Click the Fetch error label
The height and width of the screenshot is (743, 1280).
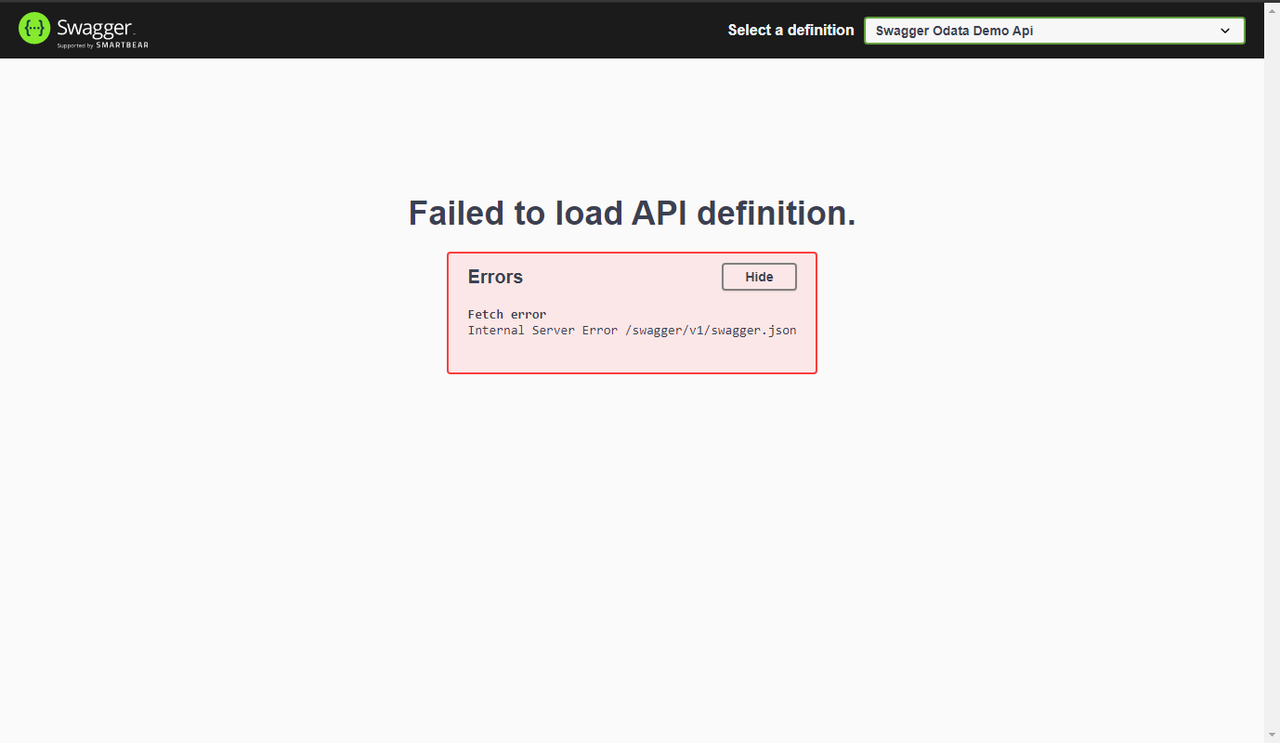(x=506, y=314)
